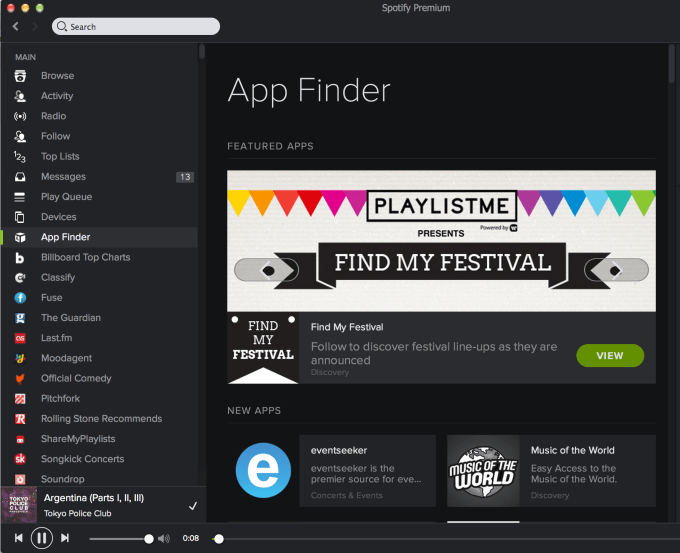The image size is (680, 553).
Task: Open Rolling Stone Recommends app
Action: click(x=101, y=419)
